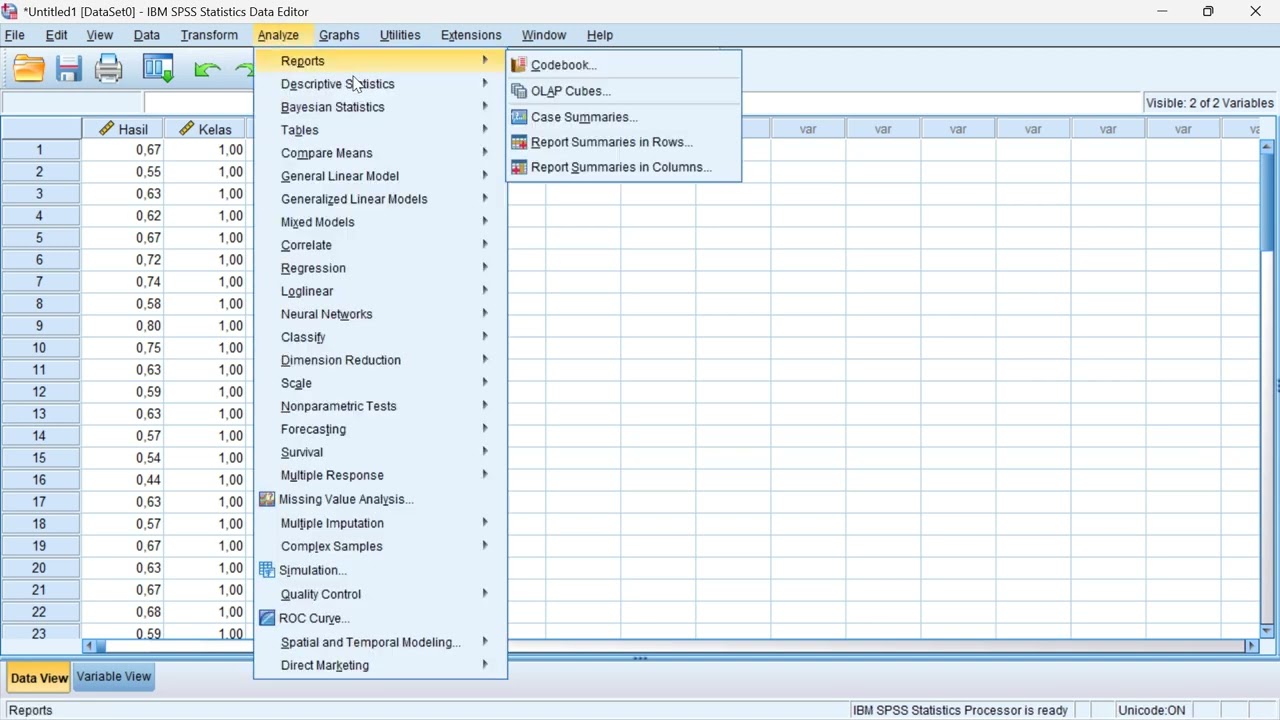Viewport: 1280px width, 720px height.
Task: Click the Codebook icon in the submenu
Action: pos(519,65)
